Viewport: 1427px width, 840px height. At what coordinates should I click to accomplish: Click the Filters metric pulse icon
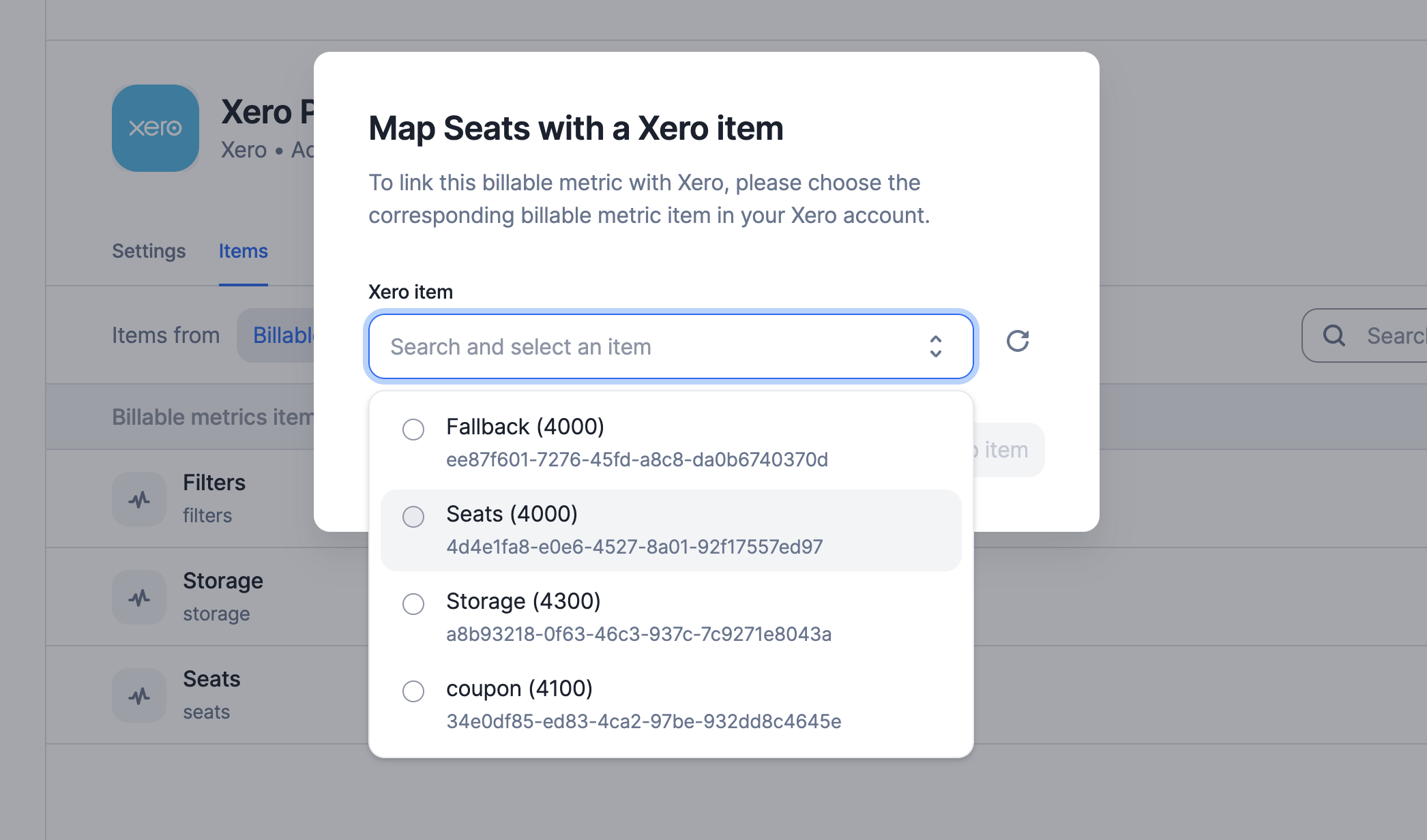coord(139,499)
